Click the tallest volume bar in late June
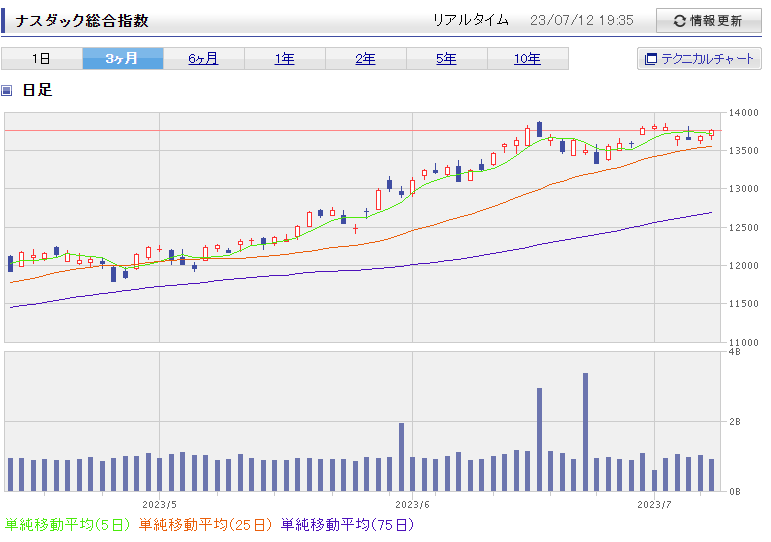This screenshot has width=771, height=542. point(585,431)
